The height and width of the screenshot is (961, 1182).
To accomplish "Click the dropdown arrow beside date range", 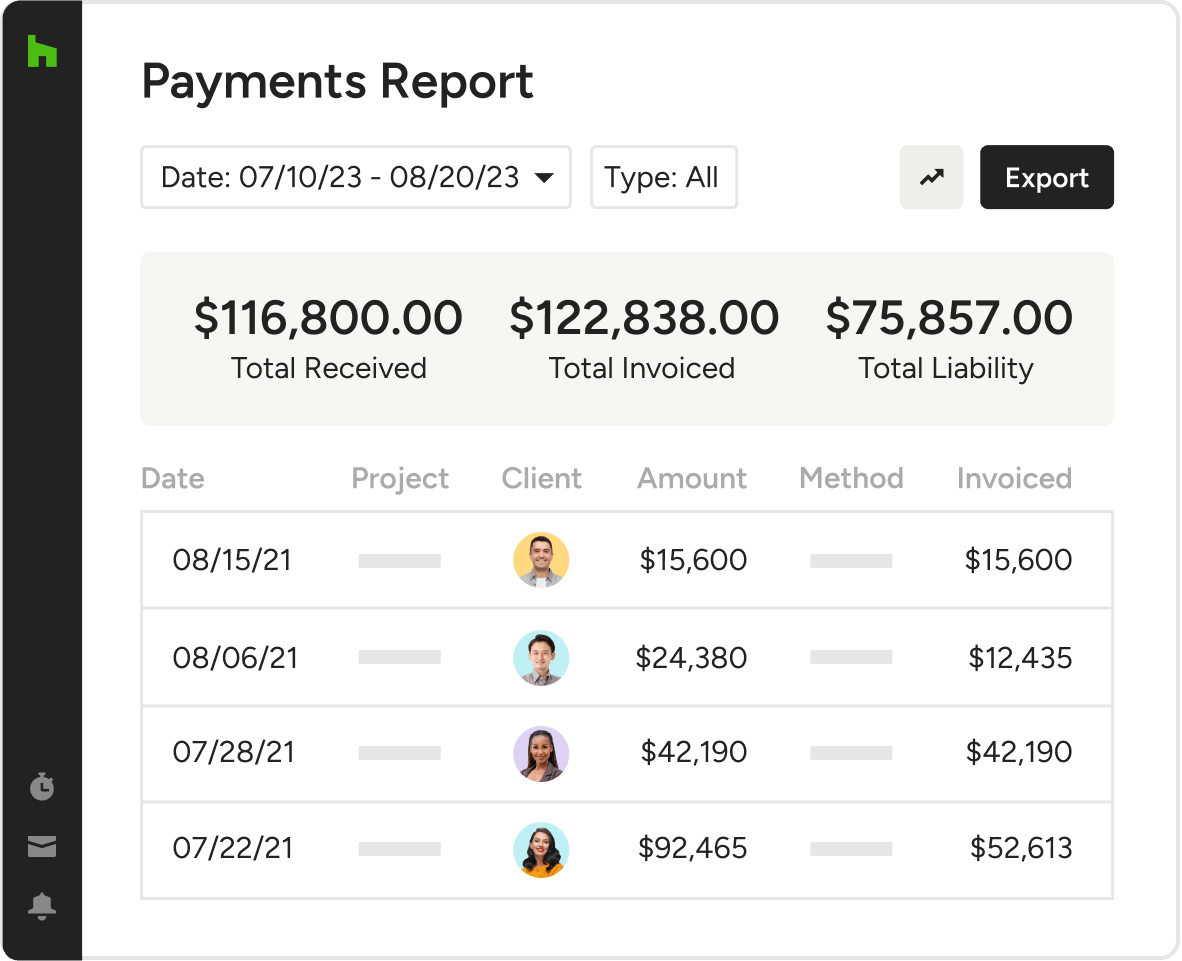I will 544,178.
